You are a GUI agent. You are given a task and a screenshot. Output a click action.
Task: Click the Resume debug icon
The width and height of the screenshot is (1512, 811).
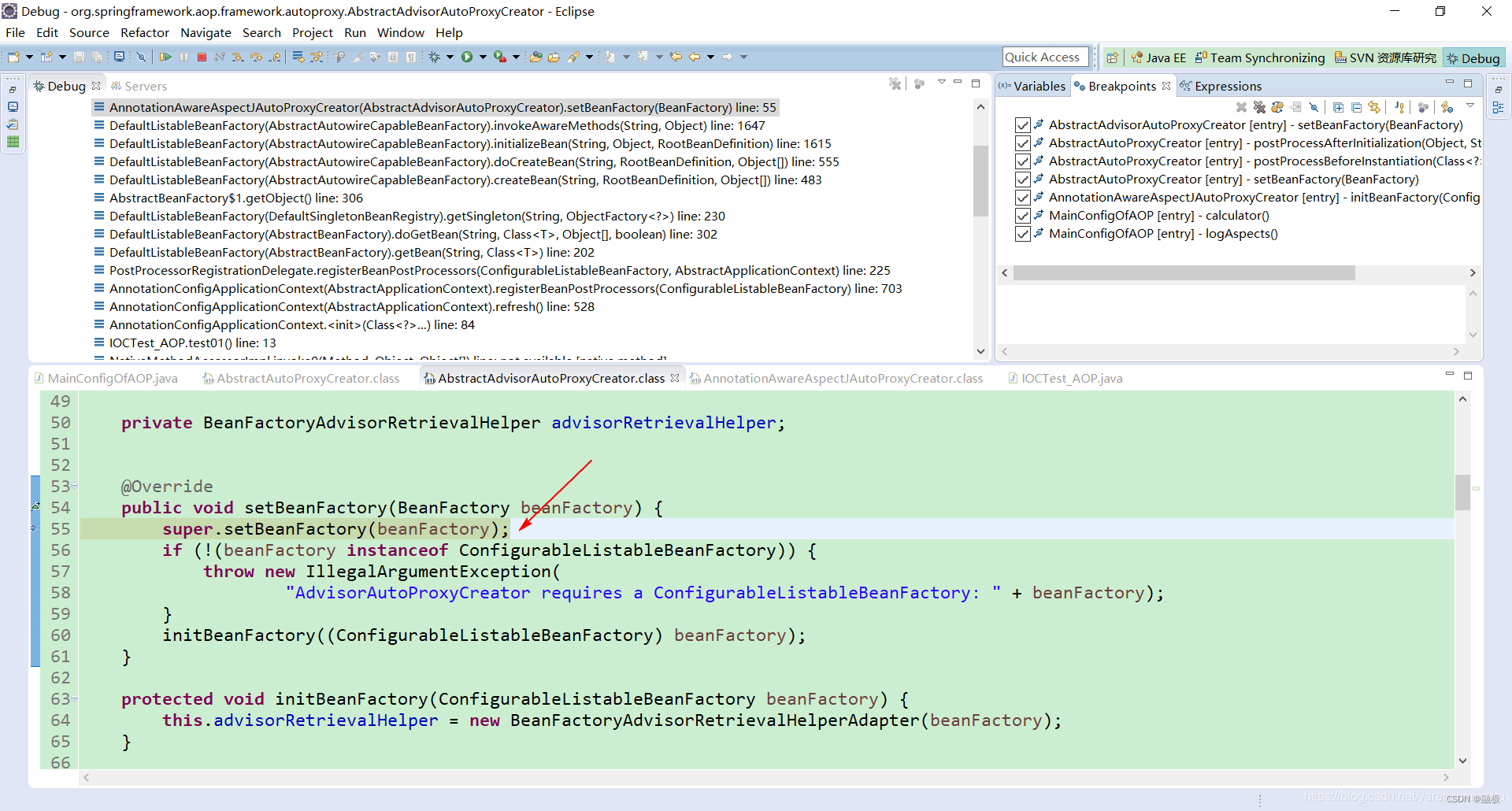165,57
